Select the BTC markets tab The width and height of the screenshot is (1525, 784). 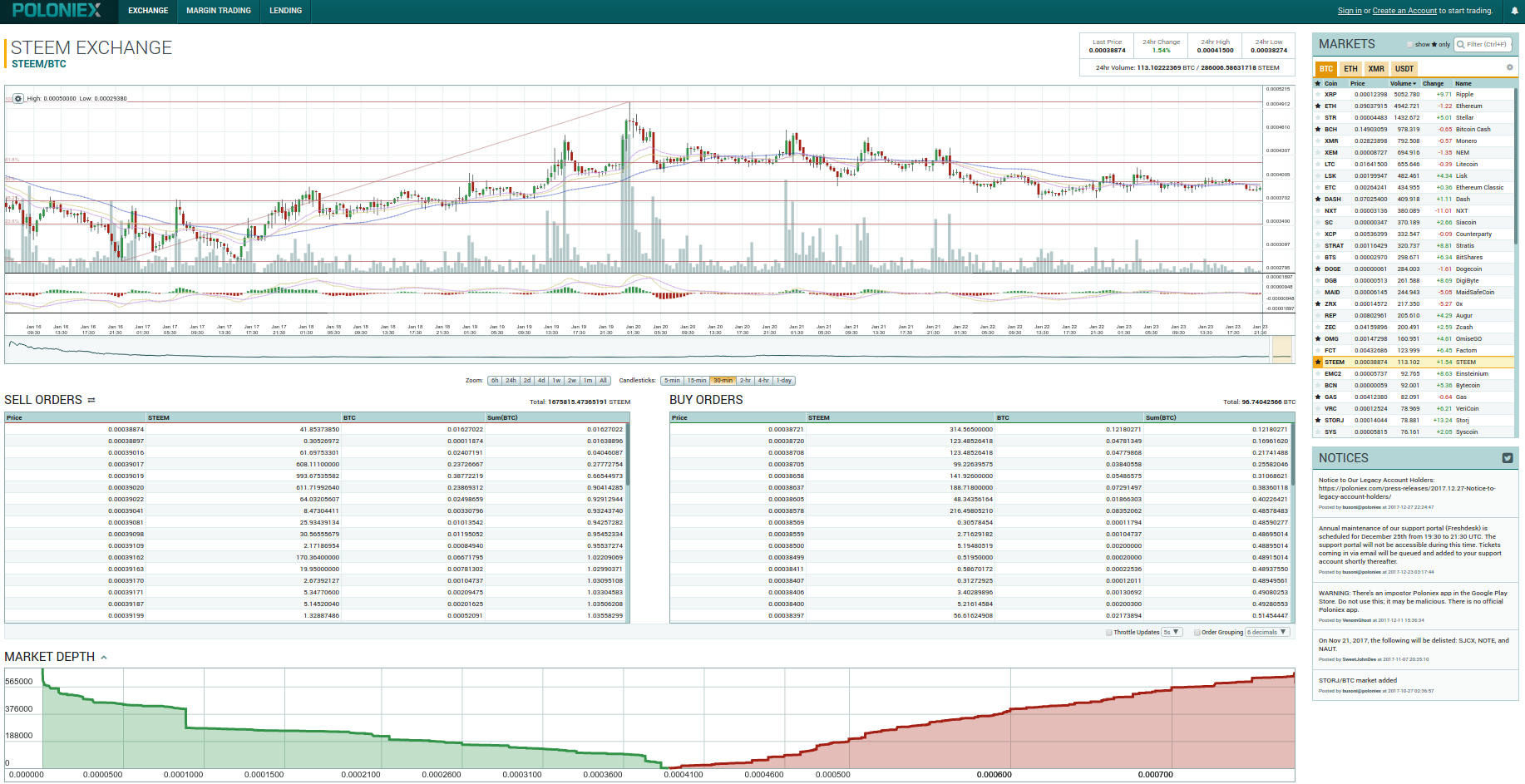(1325, 69)
